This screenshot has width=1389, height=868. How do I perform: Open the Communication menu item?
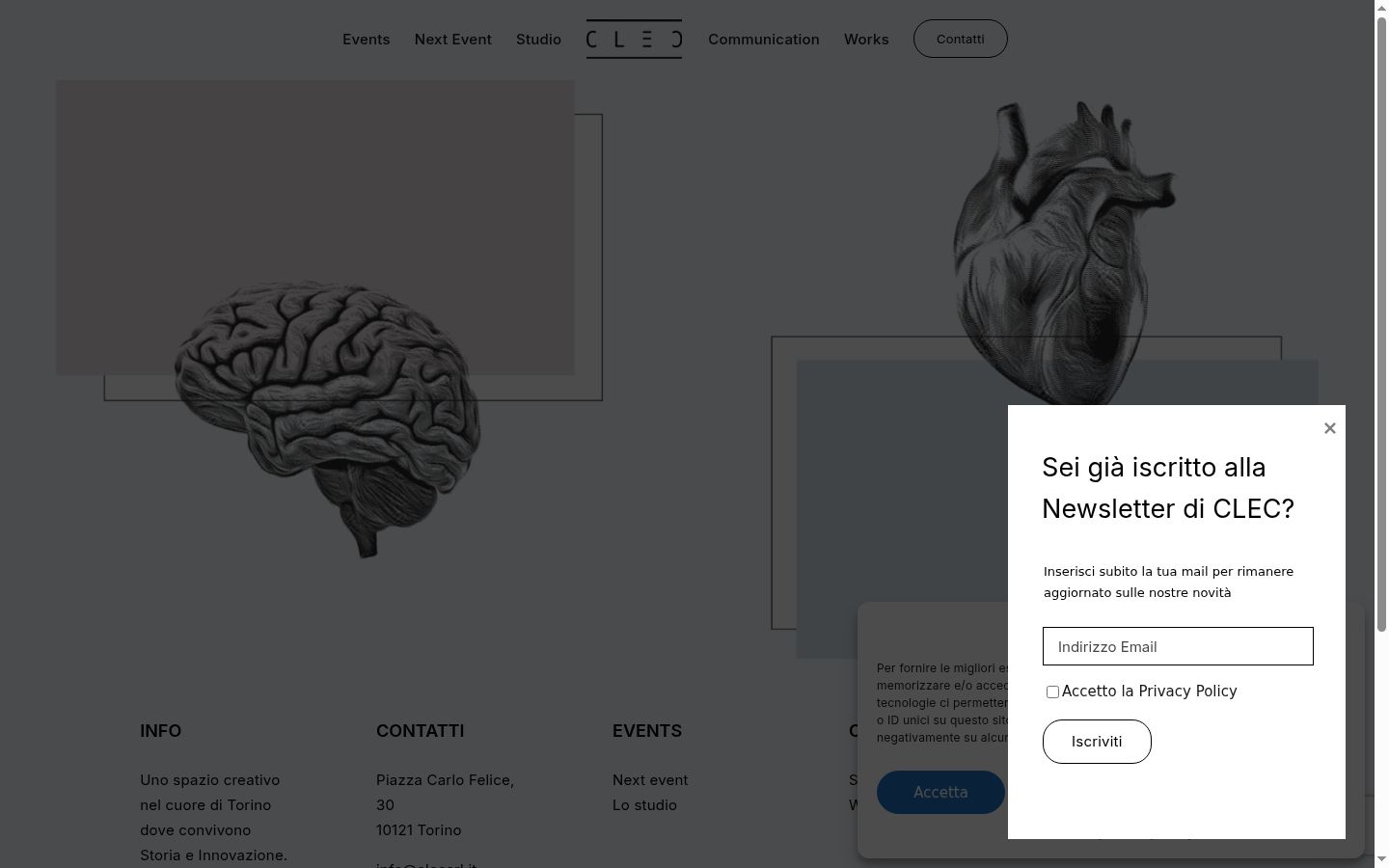pyautogui.click(x=764, y=40)
